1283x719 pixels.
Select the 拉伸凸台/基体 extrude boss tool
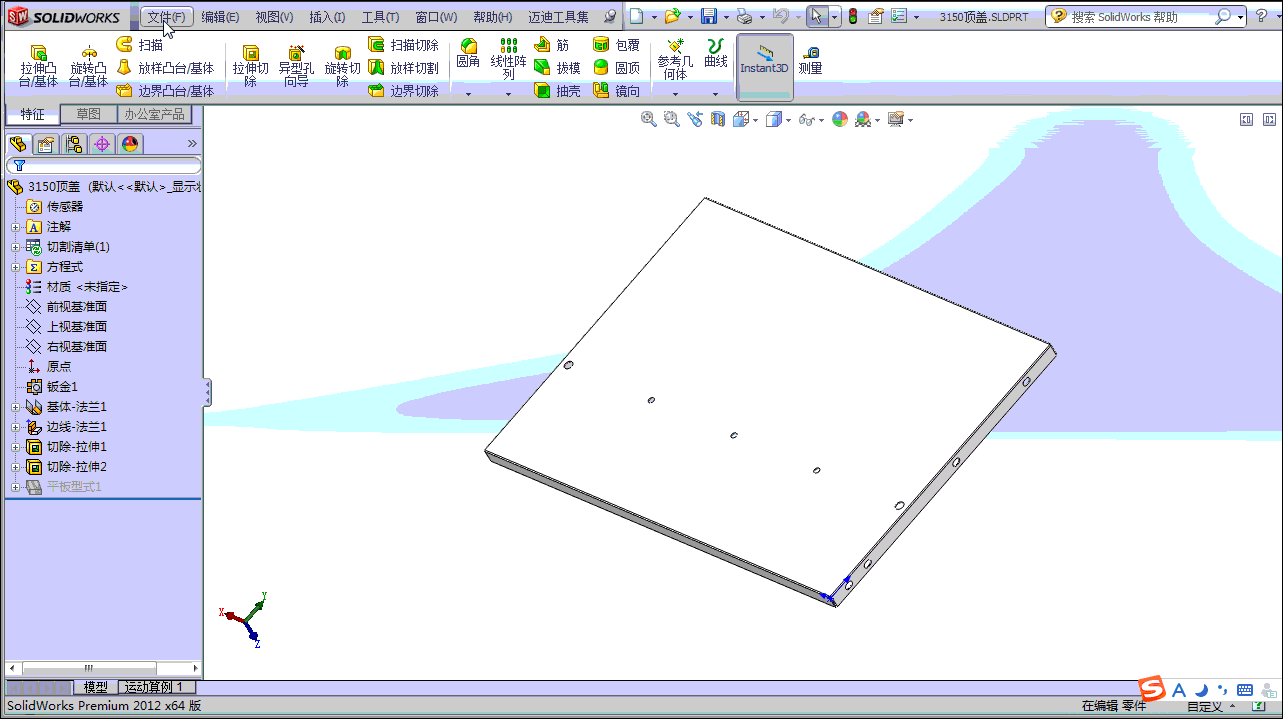click(x=39, y=66)
